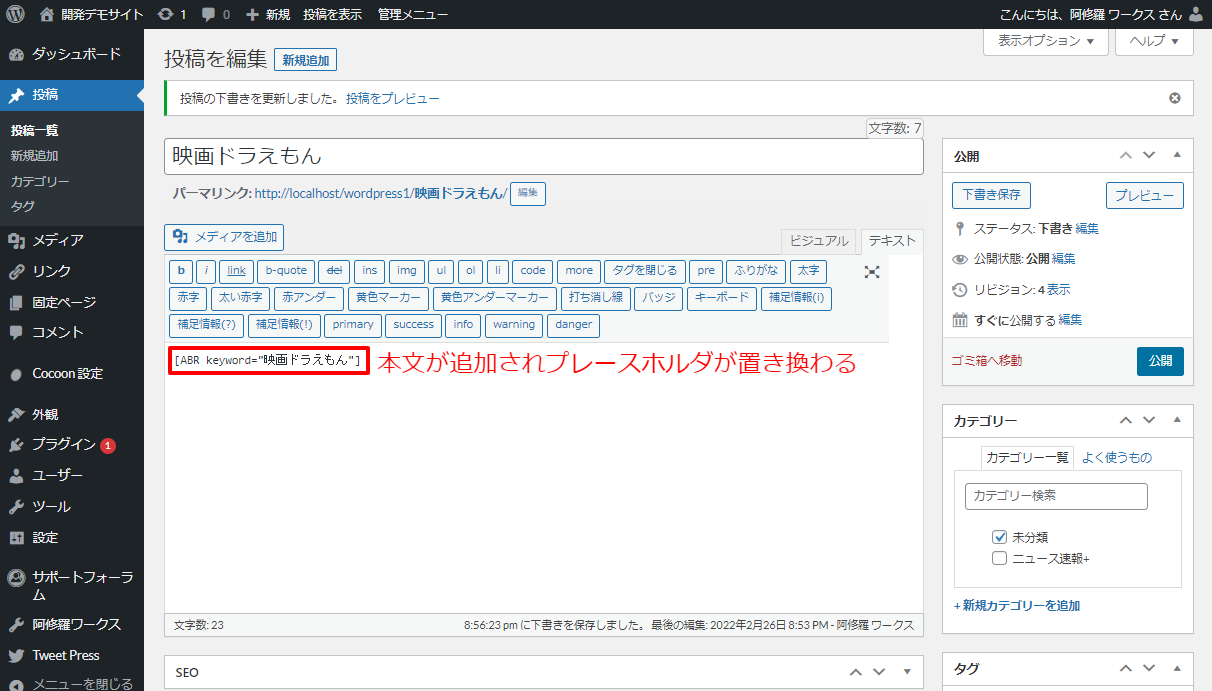Check the 未分類 category checkbox
The image size is (1212, 691).
(x=999, y=537)
